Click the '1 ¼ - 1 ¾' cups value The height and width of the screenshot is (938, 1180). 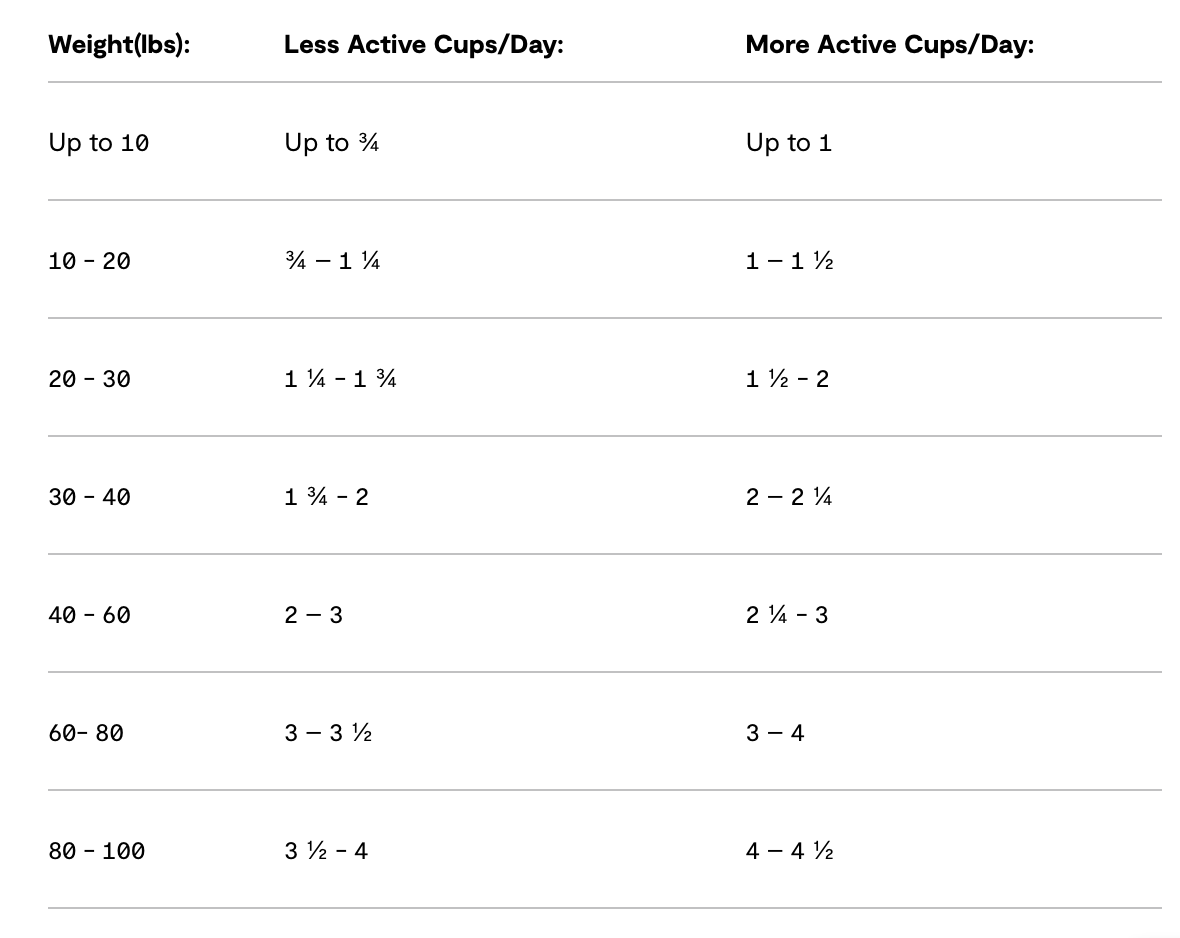click(x=340, y=379)
